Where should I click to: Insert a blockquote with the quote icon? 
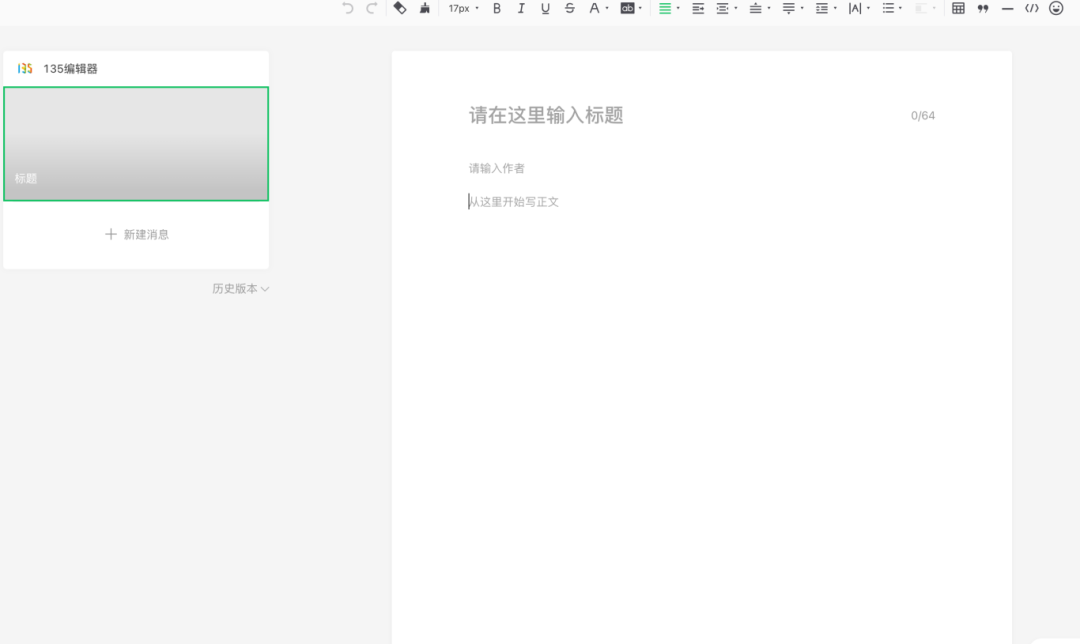[983, 8]
